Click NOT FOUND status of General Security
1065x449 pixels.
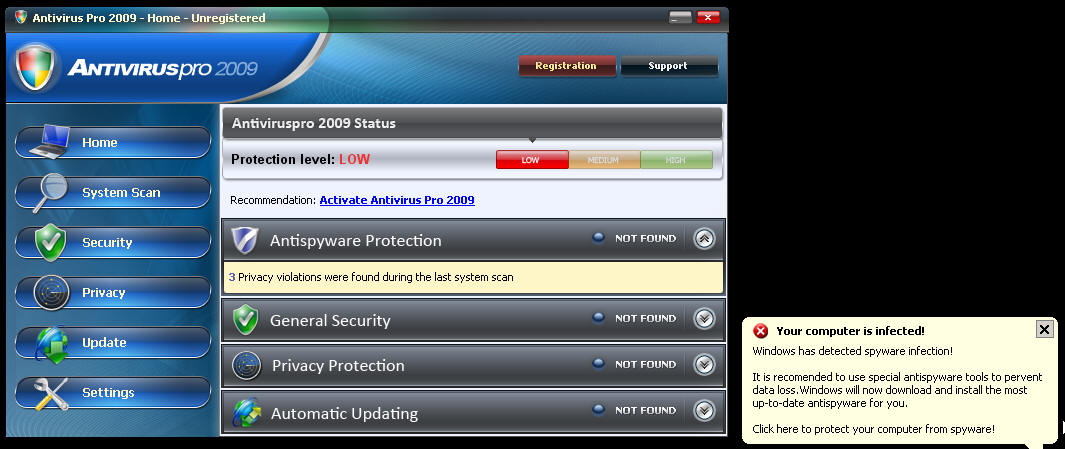[645, 319]
